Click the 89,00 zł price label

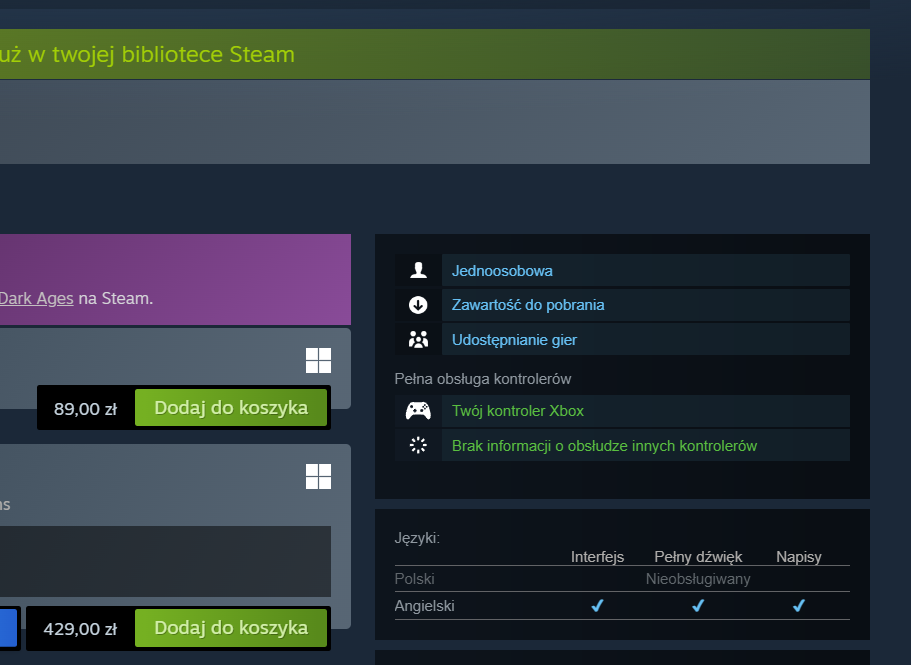click(85, 409)
